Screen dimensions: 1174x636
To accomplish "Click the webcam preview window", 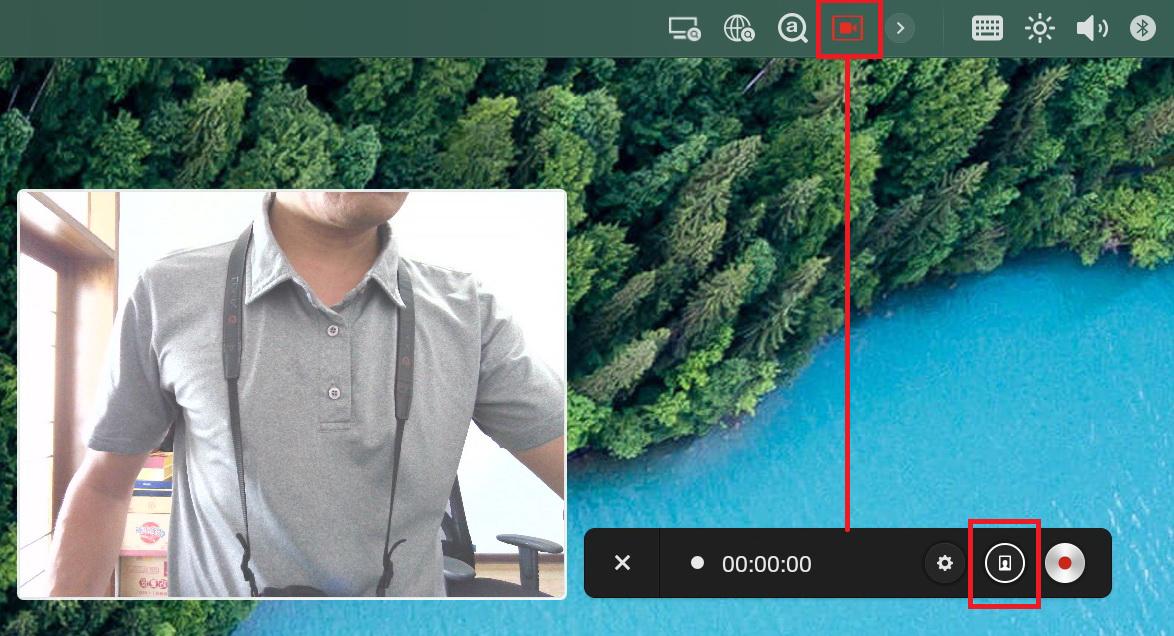I will 292,396.
